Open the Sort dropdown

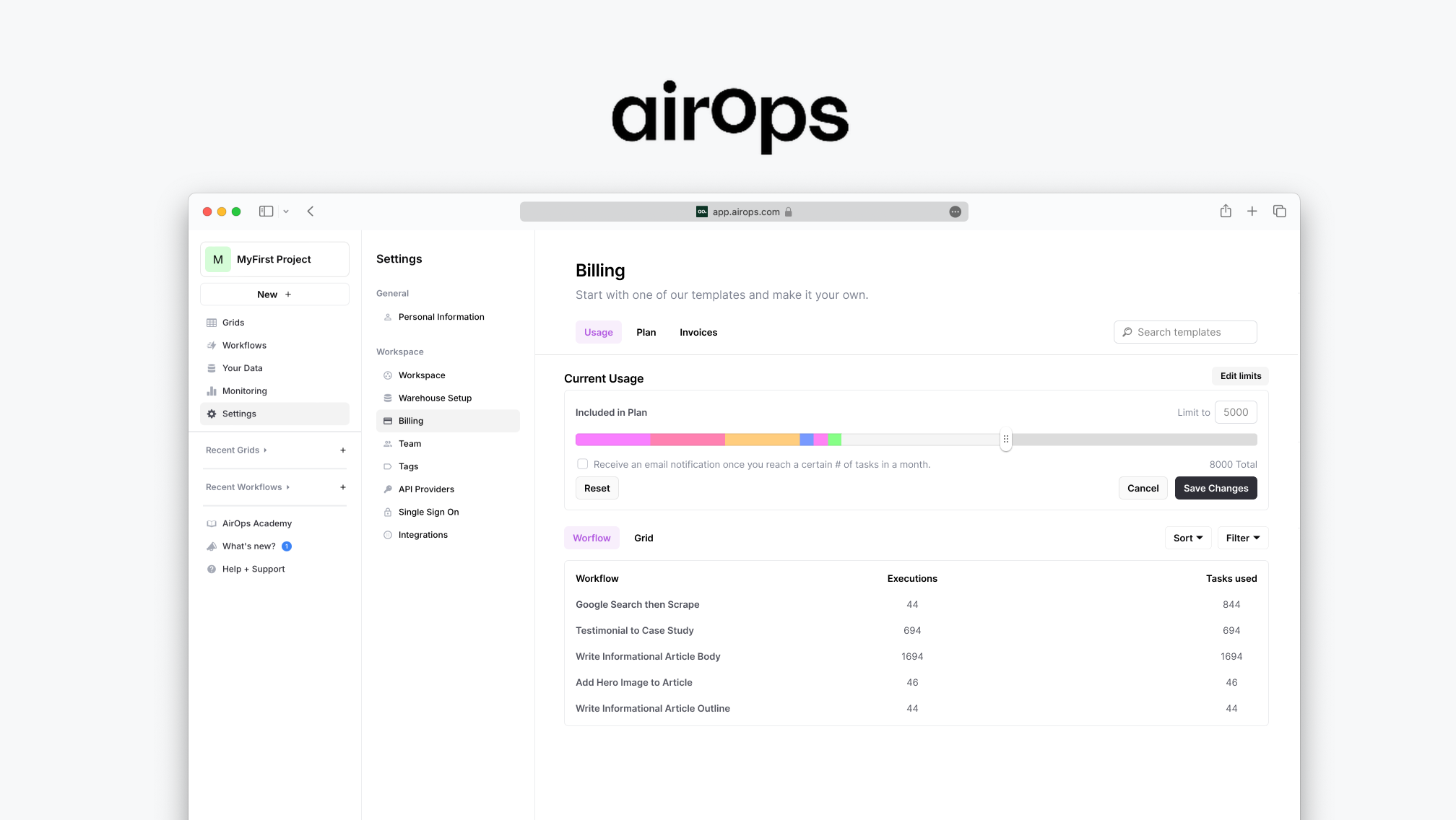[x=1188, y=538]
